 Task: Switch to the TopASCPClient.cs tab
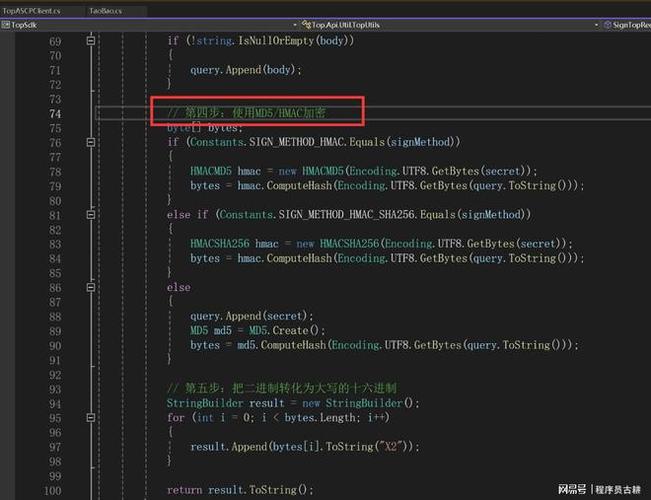[30, 10]
